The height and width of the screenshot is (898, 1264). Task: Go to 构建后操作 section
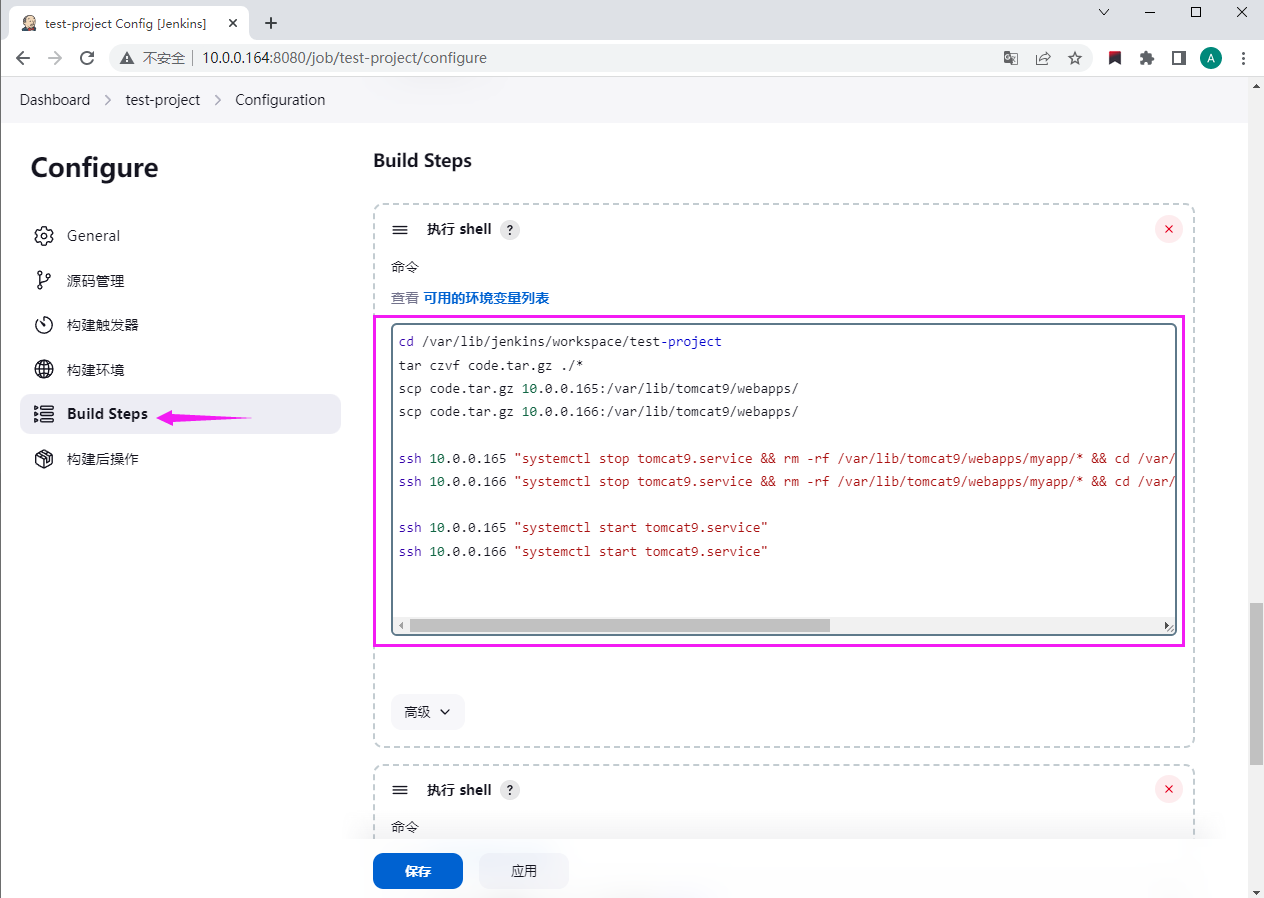pyautogui.click(x=180, y=459)
